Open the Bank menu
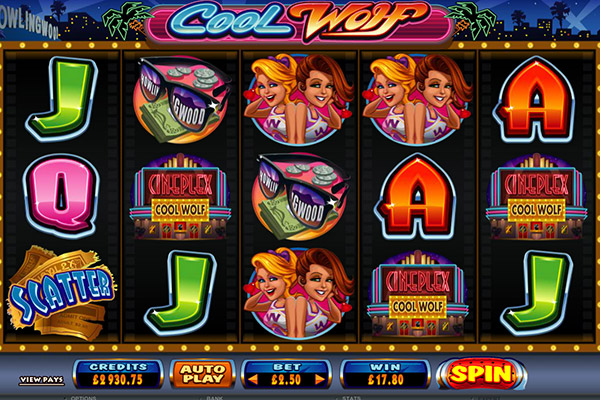The width and height of the screenshot is (600, 400). coord(215,398)
